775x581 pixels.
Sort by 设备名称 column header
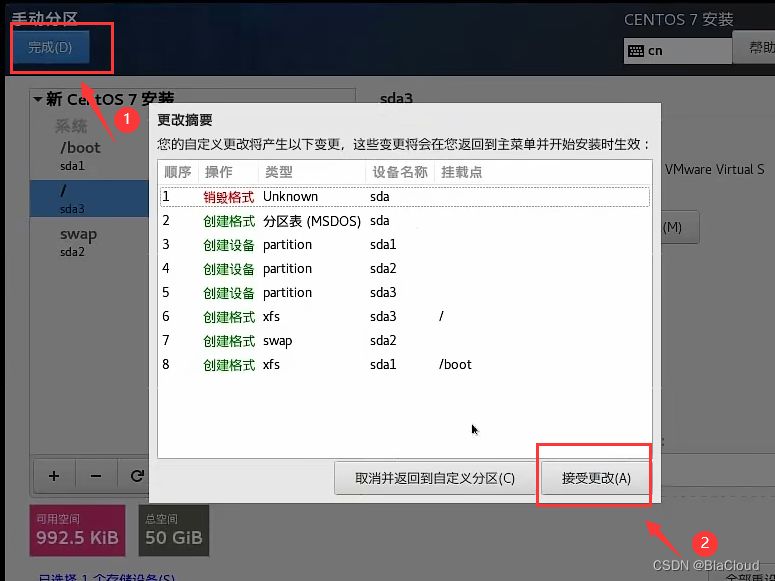tap(400, 172)
